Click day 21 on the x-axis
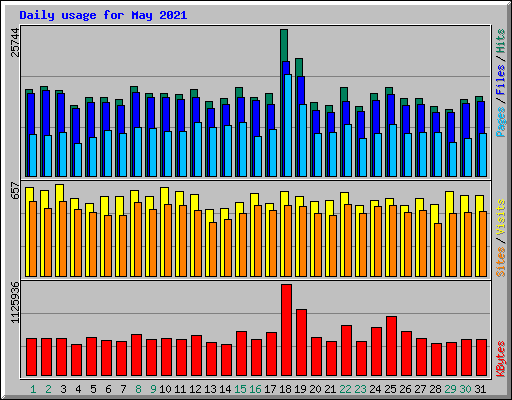This screenshot has width=512, height=400. 330,389
